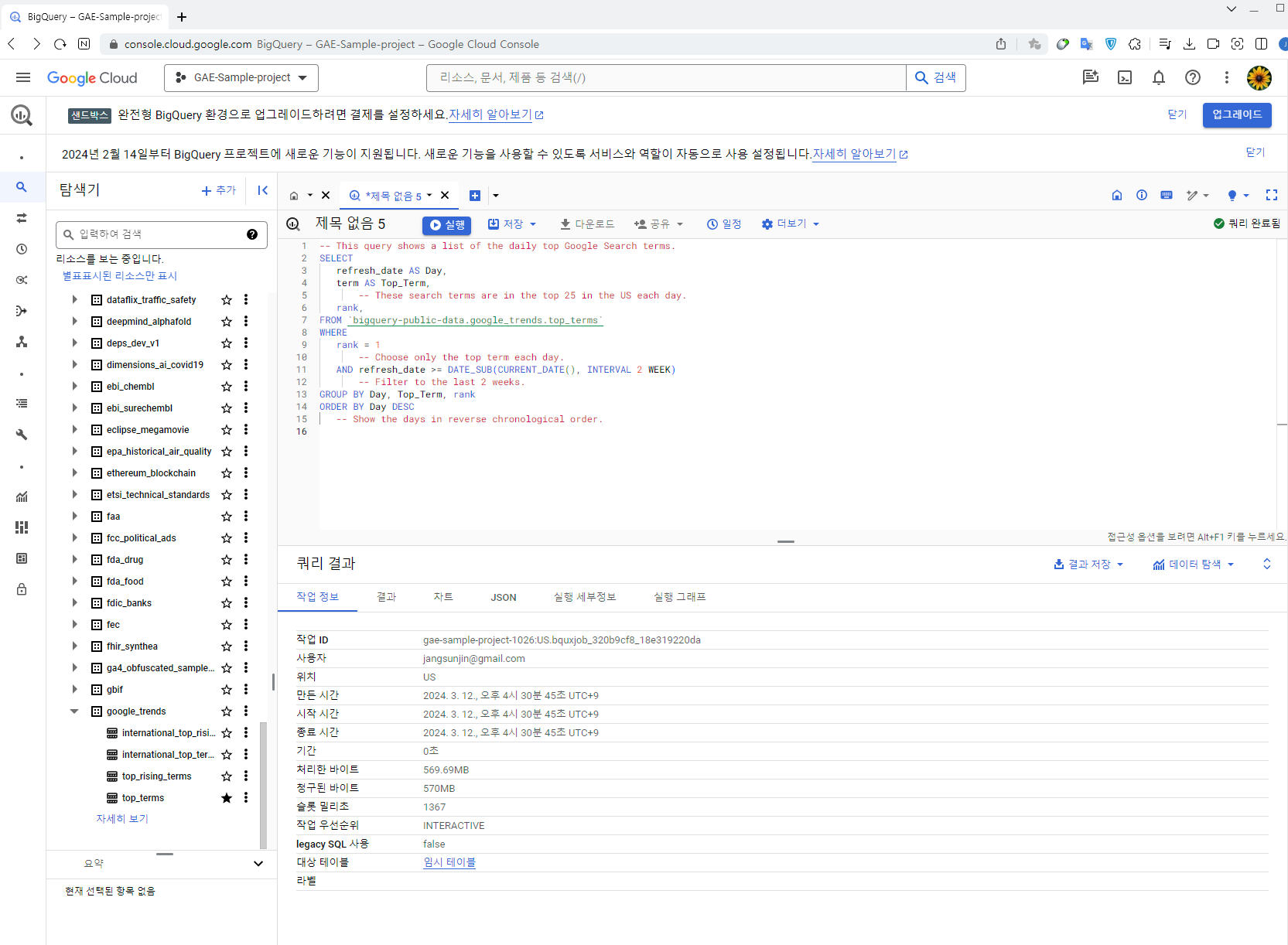Open the 결과 저장 save results dropdown

1089,565
